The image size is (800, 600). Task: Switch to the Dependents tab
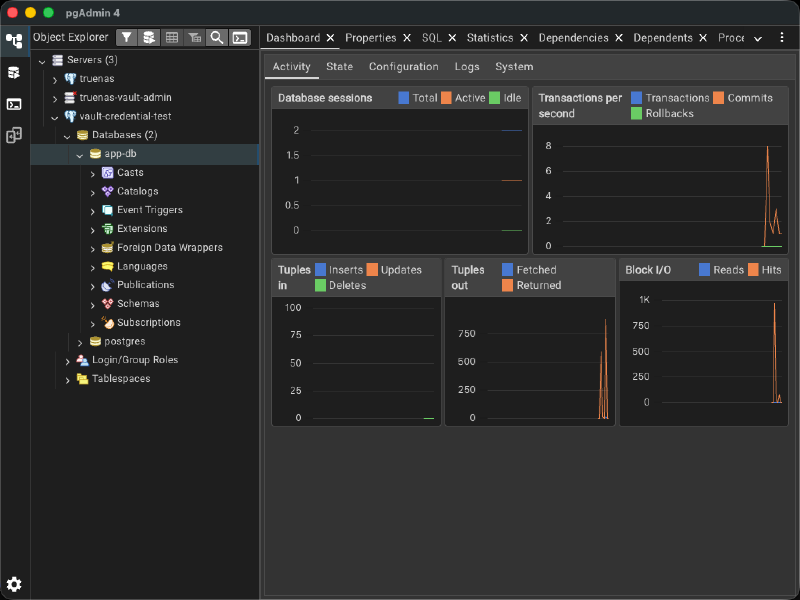[663, 38]
